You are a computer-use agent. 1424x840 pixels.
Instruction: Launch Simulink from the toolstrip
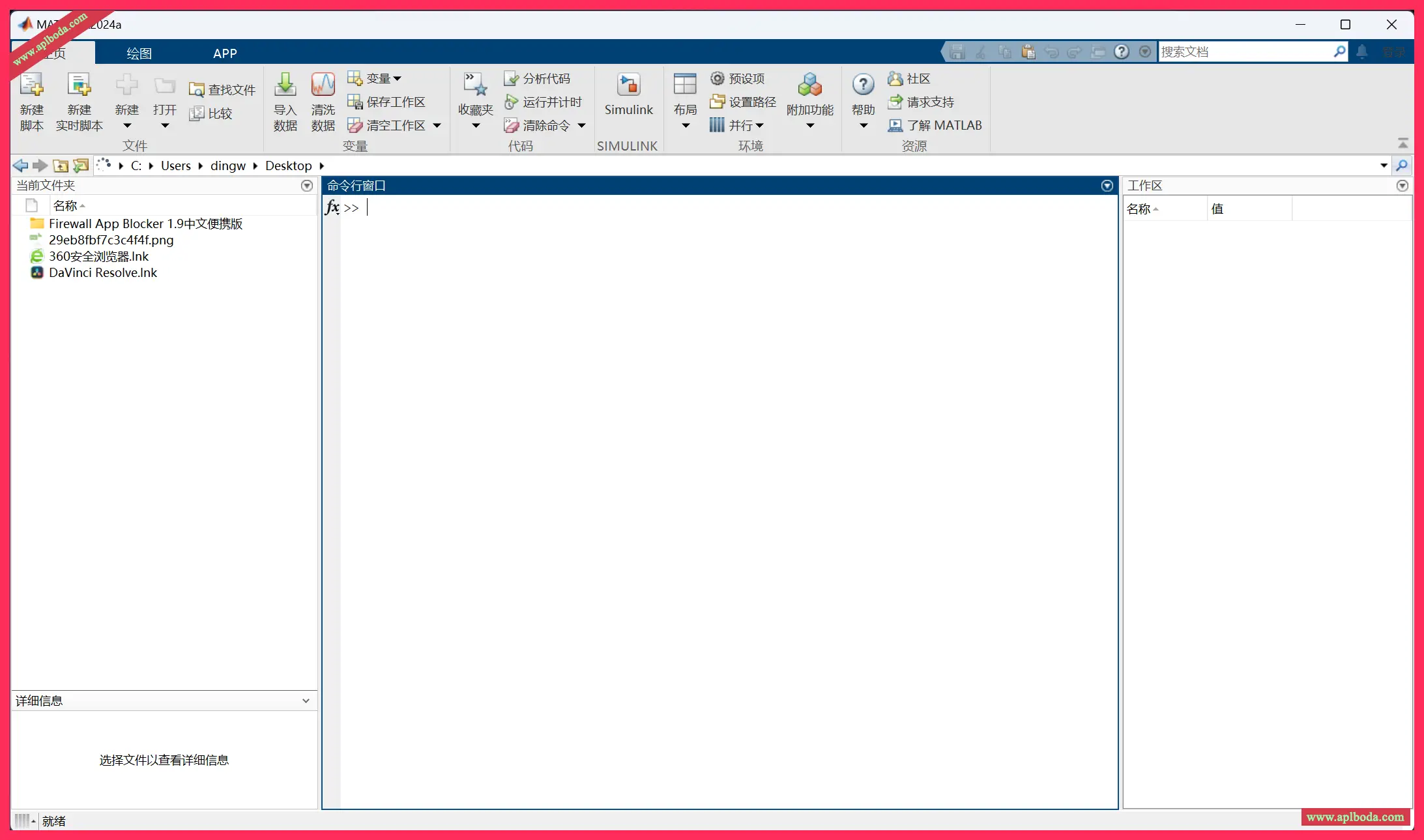pos(628,86)
